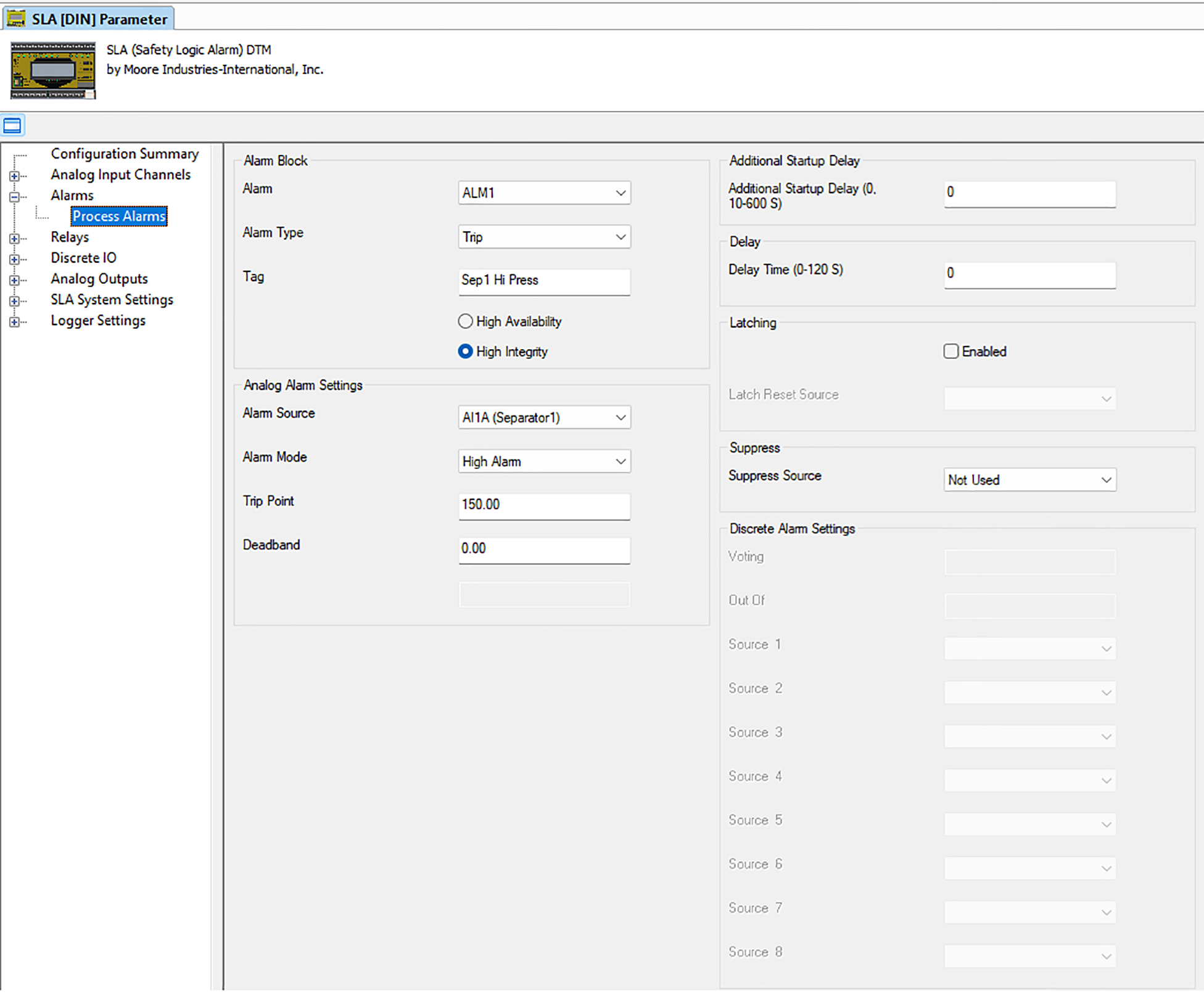Click the blue panel layout toolbar icon
Screen dimensions: 1204x995
click(x=12, y=126)
